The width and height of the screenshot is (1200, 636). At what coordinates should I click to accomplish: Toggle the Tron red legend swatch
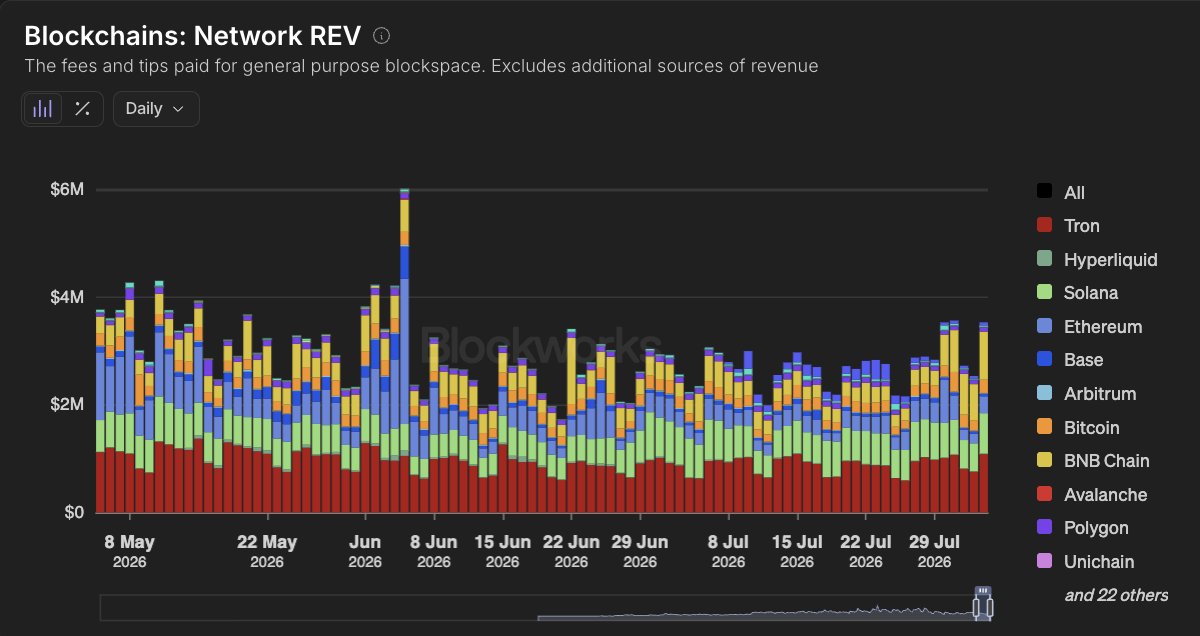click(x=1044, y=226)
